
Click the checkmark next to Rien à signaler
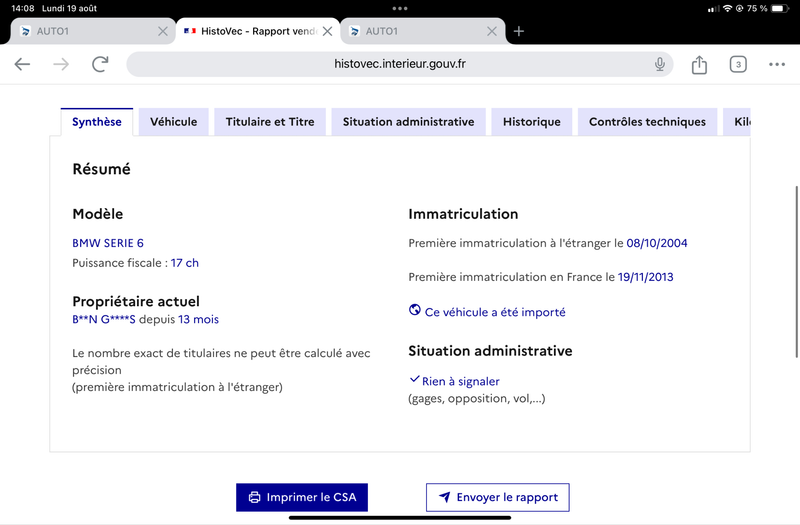[414, 379]
